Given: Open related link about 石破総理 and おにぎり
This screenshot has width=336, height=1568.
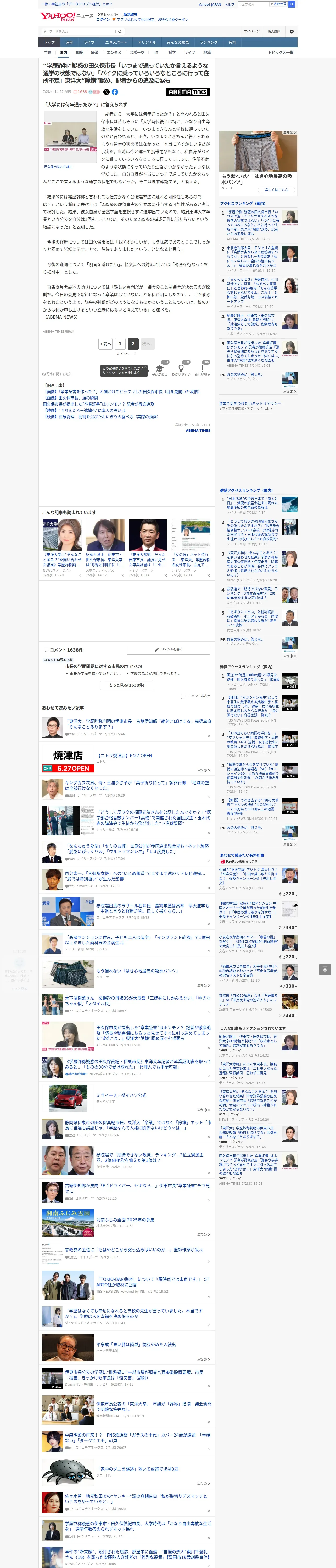Looking at the screenshot, I should [x=101, y=417].
